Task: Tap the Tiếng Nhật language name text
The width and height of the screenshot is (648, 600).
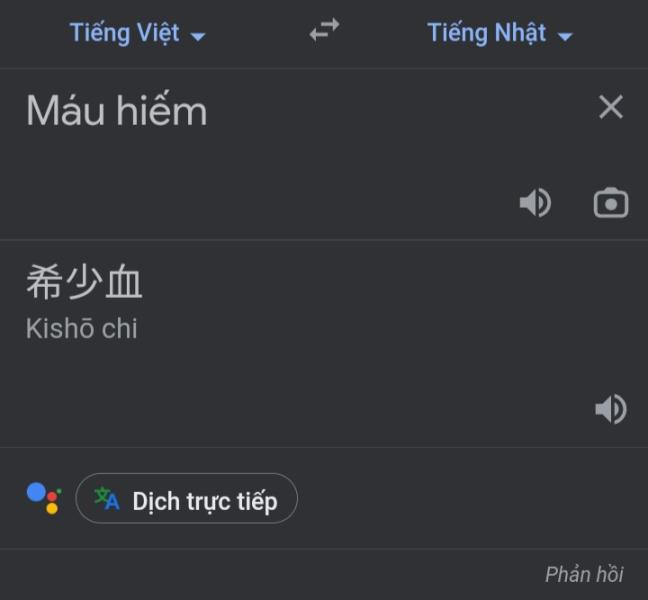Action: 487,33
